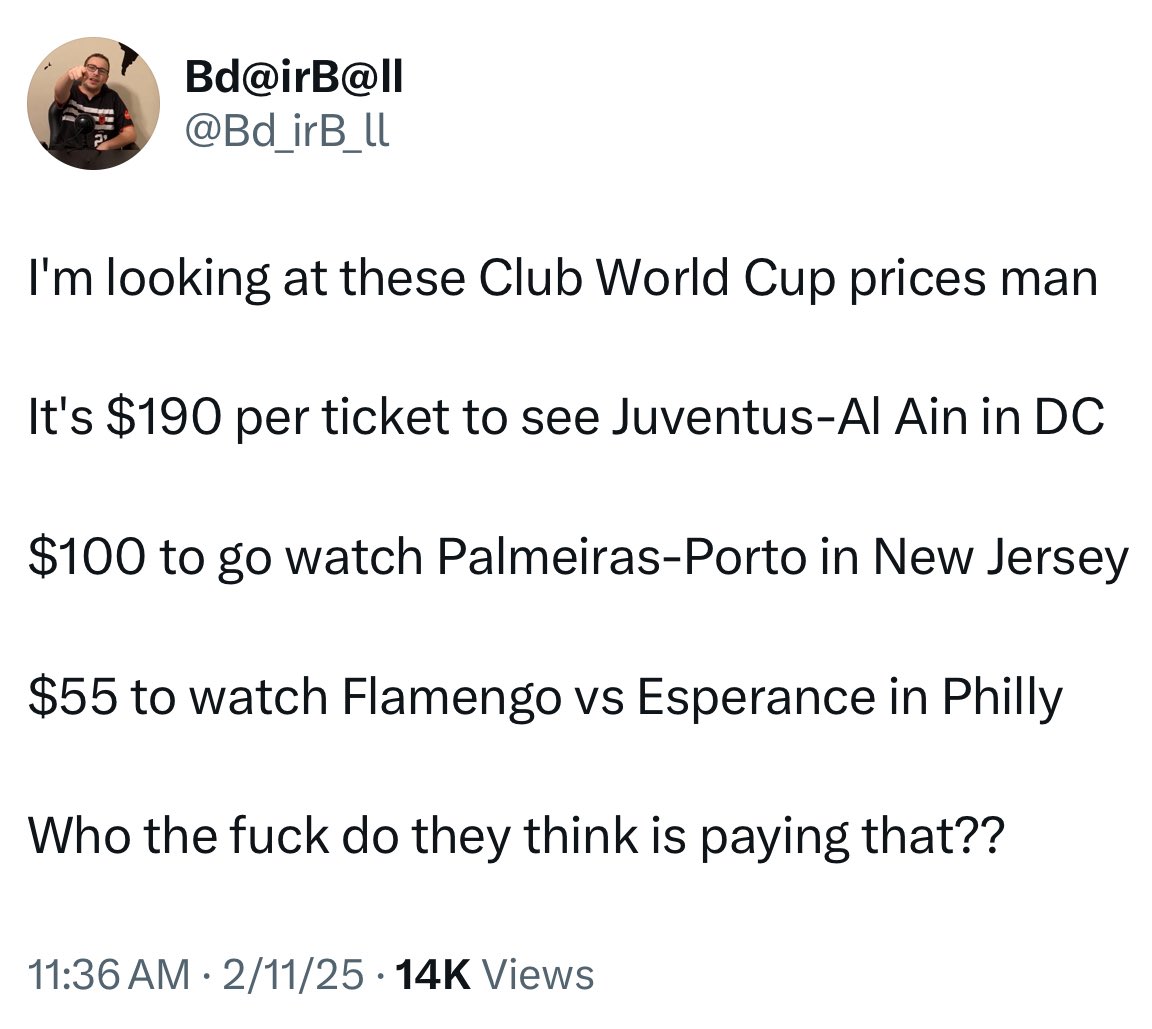This screenshot has height=1029, width=1152.
Task: Click the words "Club World Cup"
Action: point(657,279)
